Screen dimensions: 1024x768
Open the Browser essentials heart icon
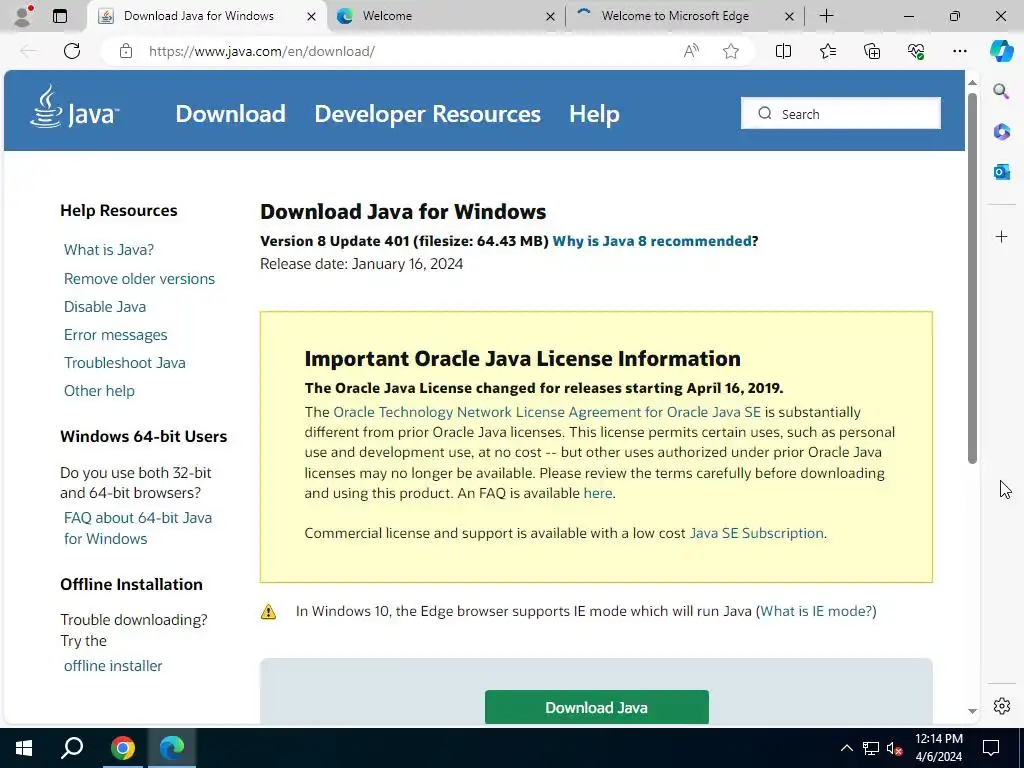pos(916,51)
